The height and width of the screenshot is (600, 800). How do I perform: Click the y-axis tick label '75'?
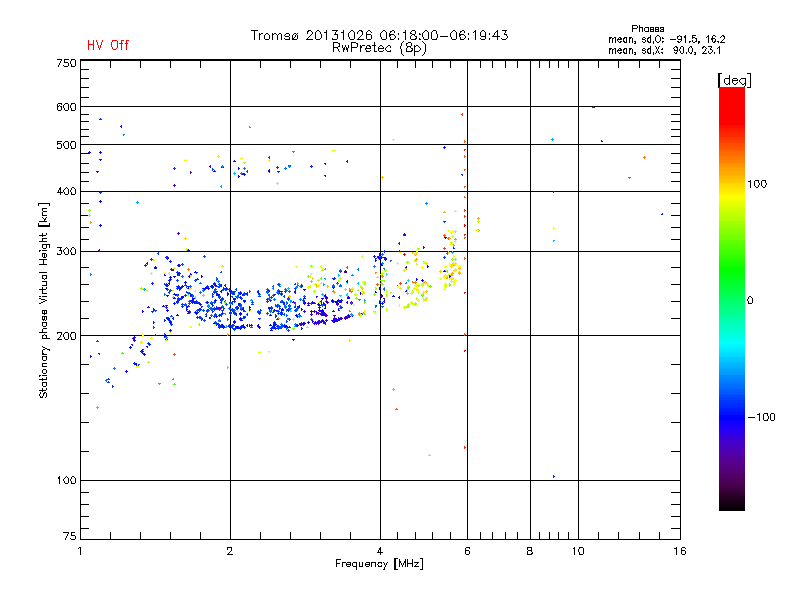[70, 536]
